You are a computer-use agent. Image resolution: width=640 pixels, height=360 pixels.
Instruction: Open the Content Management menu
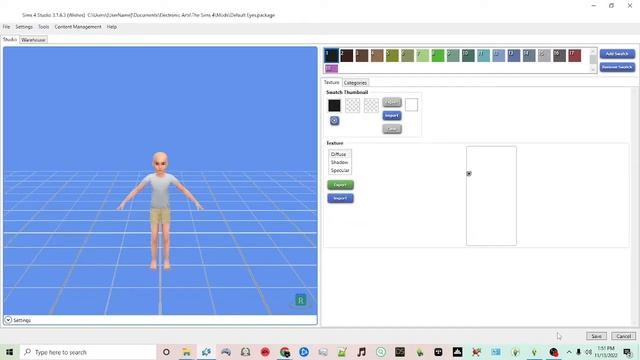click(78, 27)
